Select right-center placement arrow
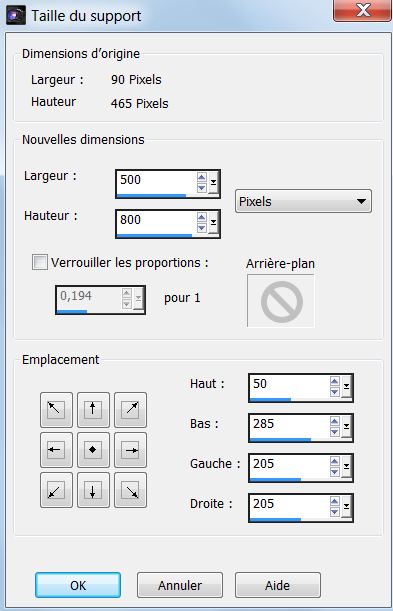 (130, 450)
